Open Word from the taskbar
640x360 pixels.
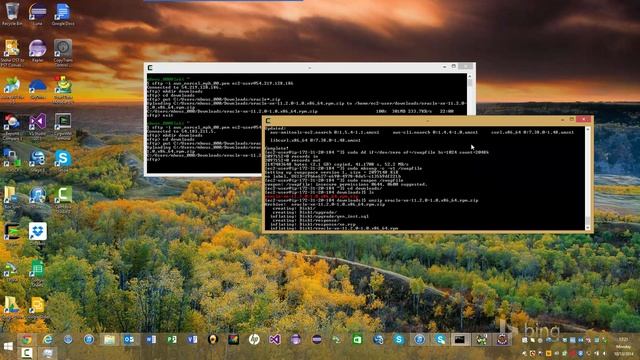pyautogui.click(x=151, y=339)
